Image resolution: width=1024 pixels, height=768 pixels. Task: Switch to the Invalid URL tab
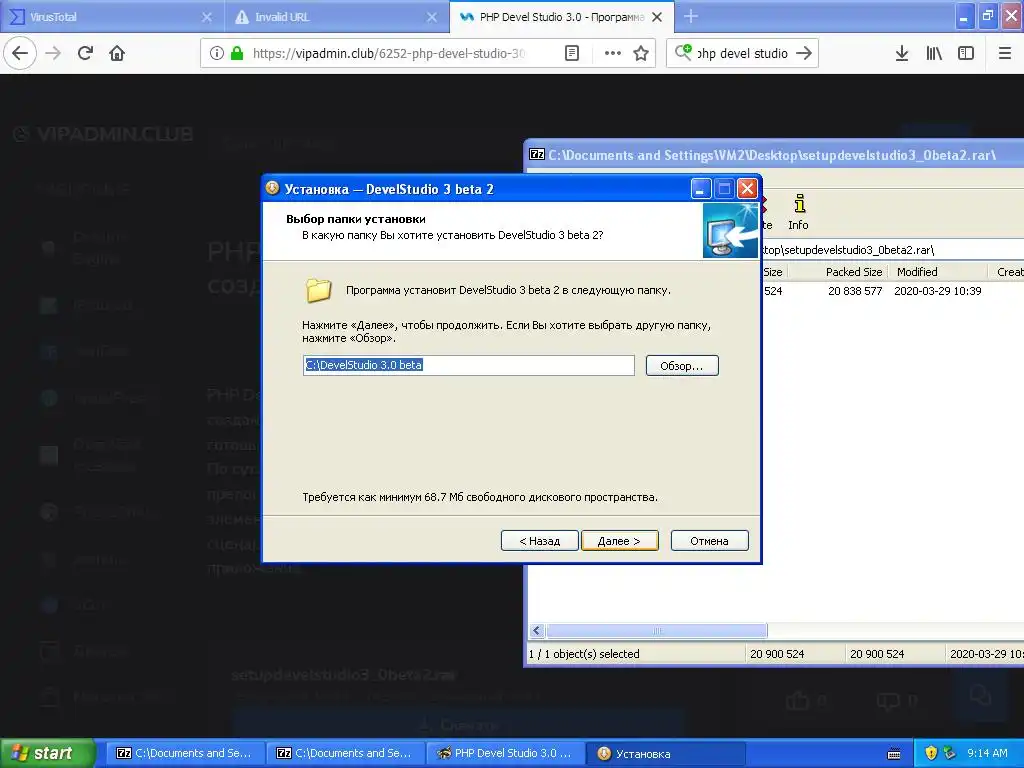[x=336, y=17]
